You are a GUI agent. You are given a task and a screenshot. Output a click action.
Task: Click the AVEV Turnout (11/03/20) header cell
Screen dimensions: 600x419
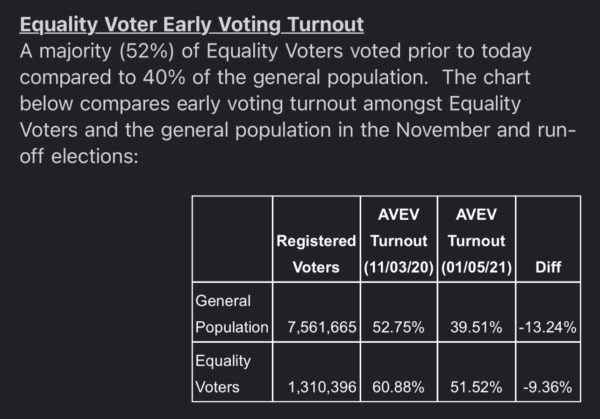click(x=399, y=239)
